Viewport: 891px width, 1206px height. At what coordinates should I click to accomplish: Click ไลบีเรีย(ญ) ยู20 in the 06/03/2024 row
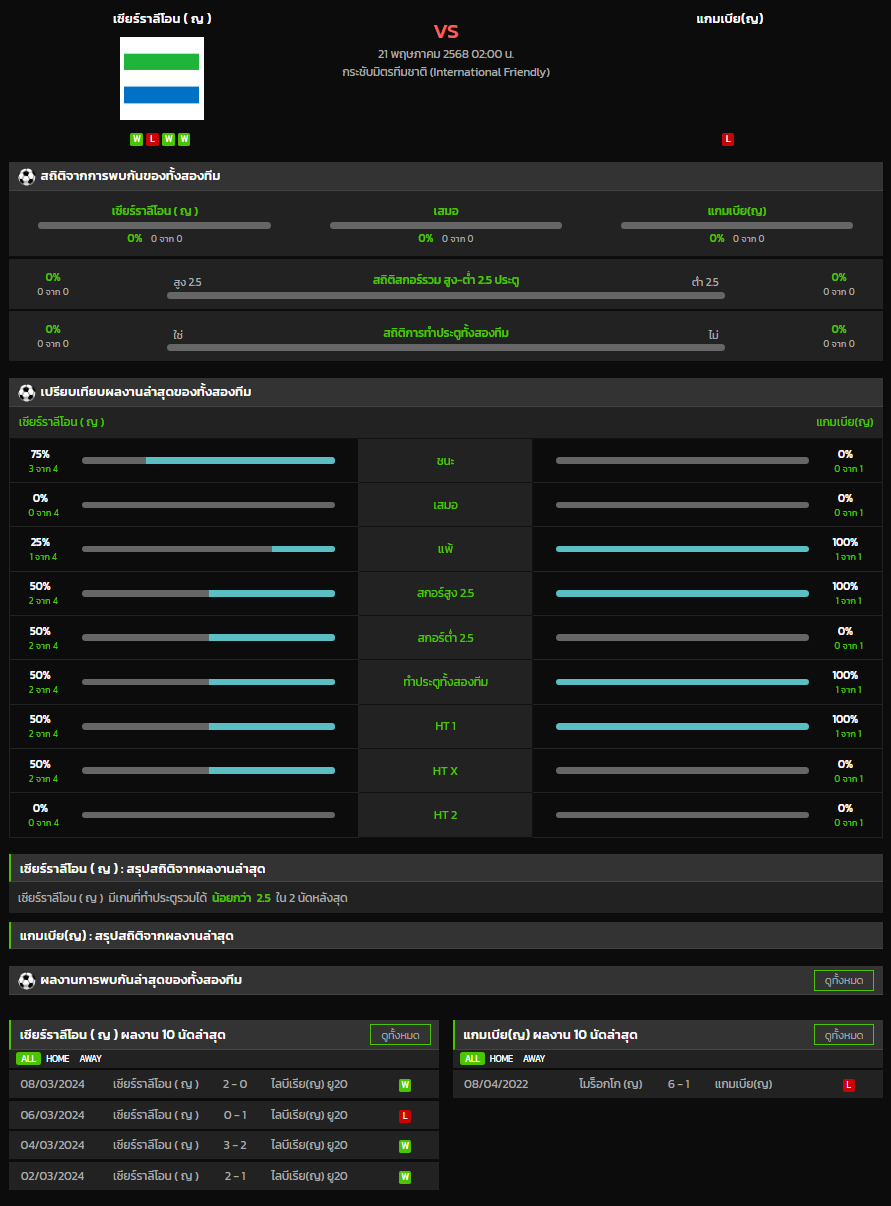coord(309,1115)
